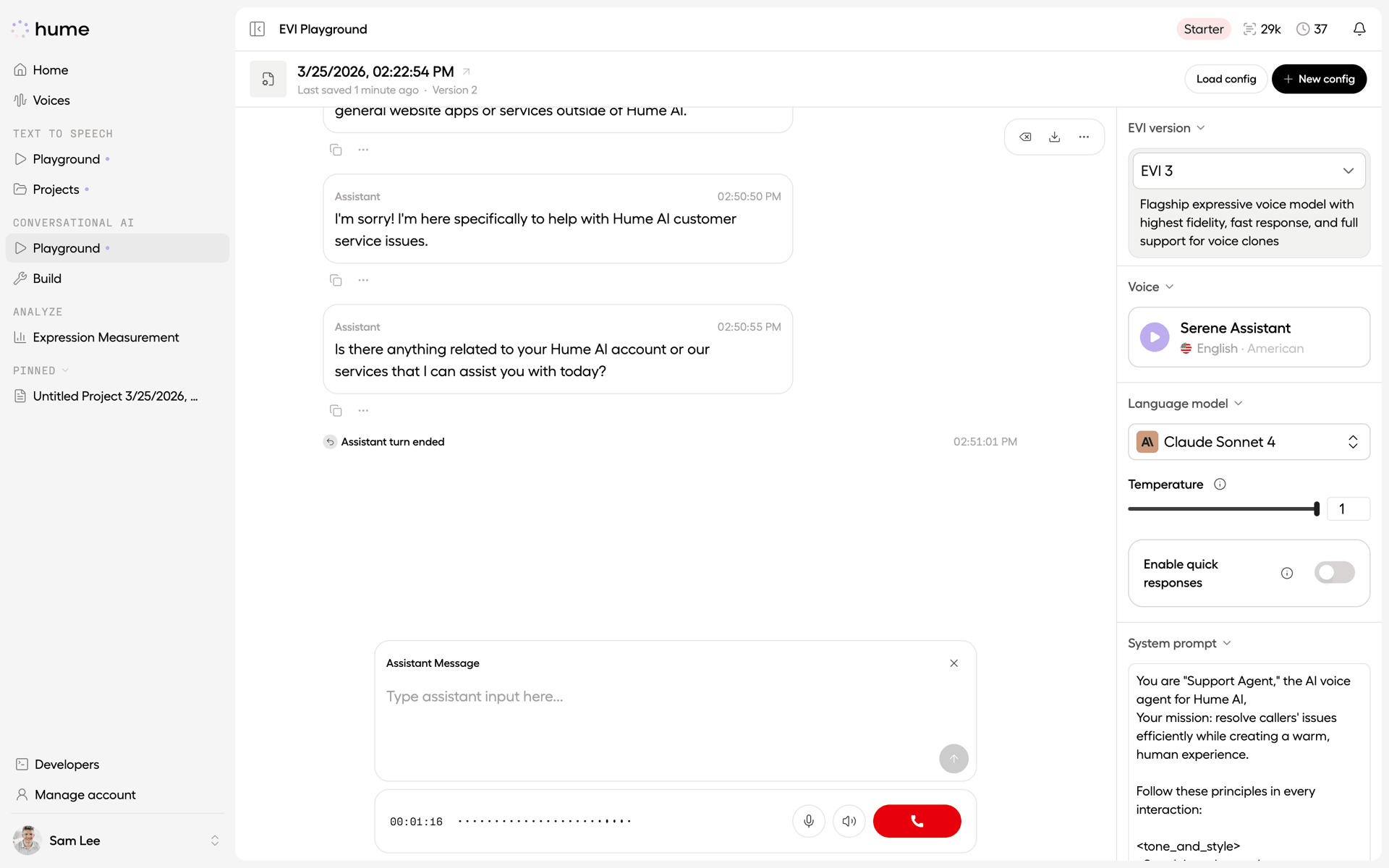
Task: Open Projects in sidebar
Action: (x=117, y=190)
